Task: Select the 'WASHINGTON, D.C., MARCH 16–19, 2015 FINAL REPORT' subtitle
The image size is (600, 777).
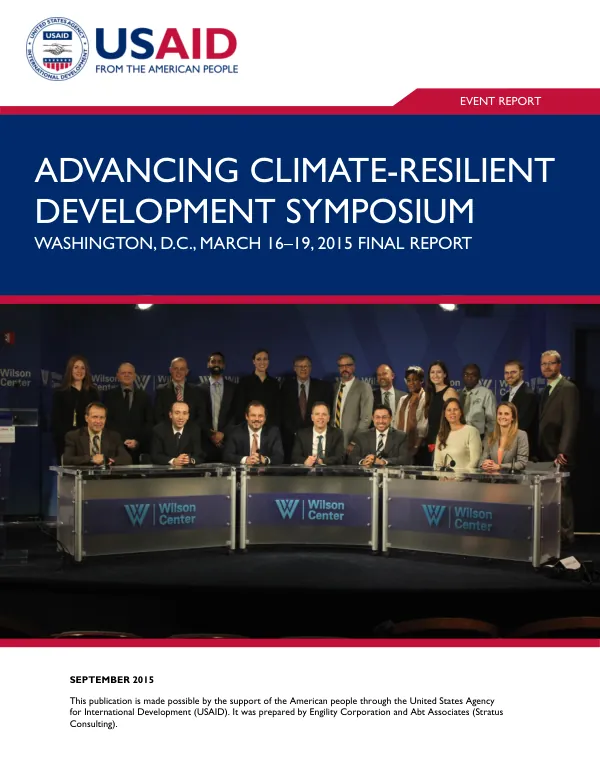Action: pos(253,243)
